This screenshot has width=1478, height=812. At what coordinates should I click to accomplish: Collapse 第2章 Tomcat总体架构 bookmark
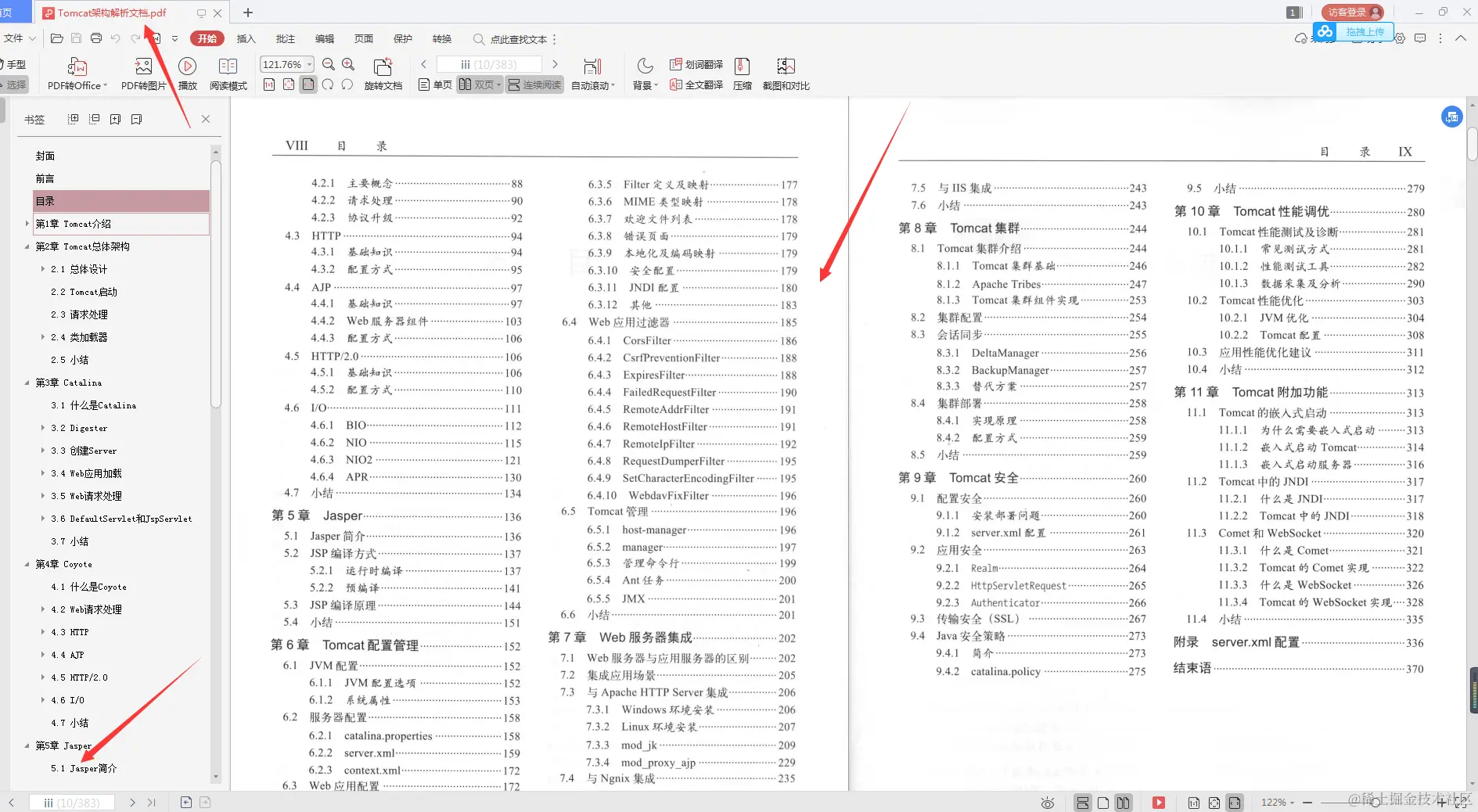pyautogui.click(x=27, y=246)
